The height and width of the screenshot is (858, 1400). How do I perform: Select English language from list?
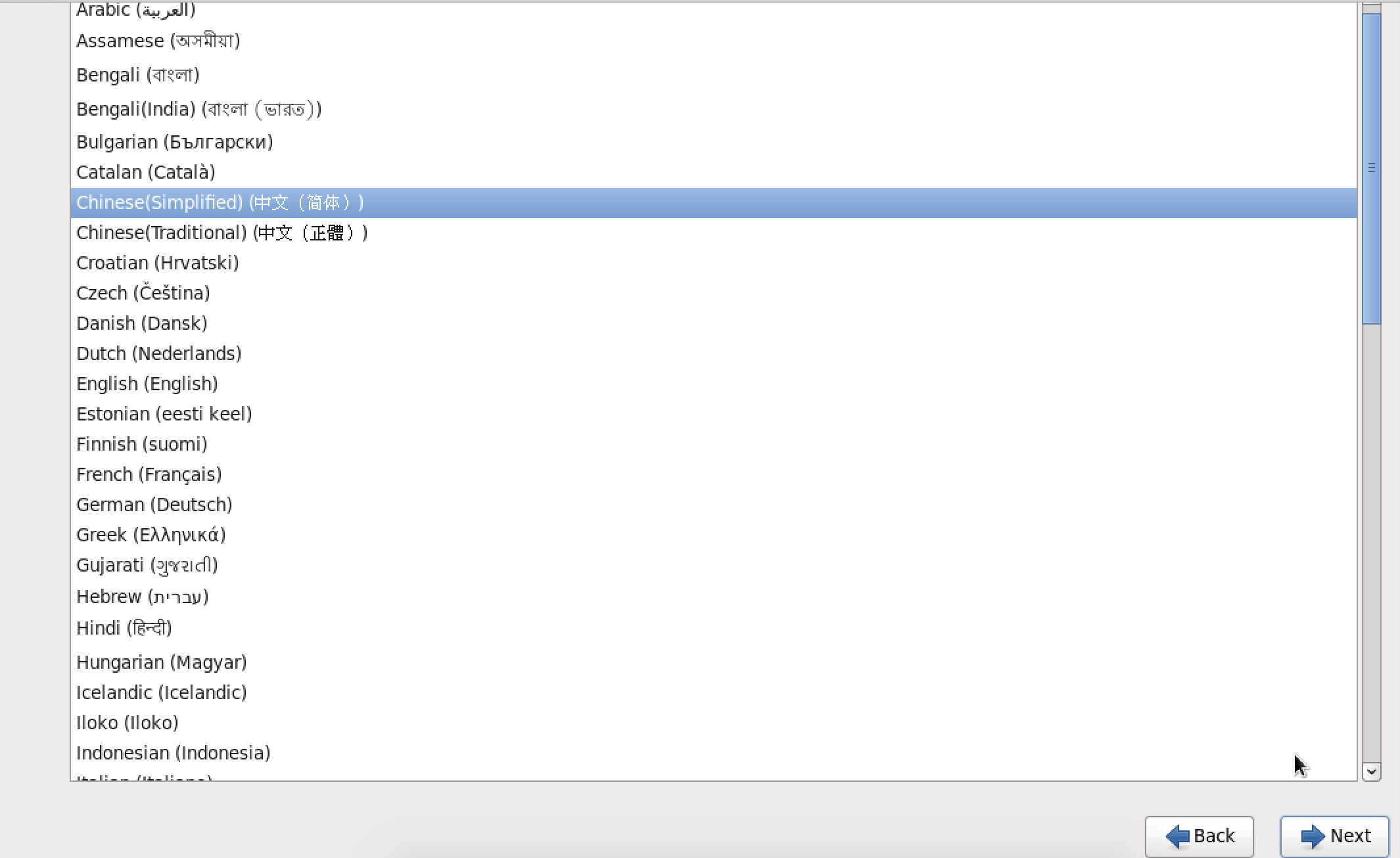(147, 383)
